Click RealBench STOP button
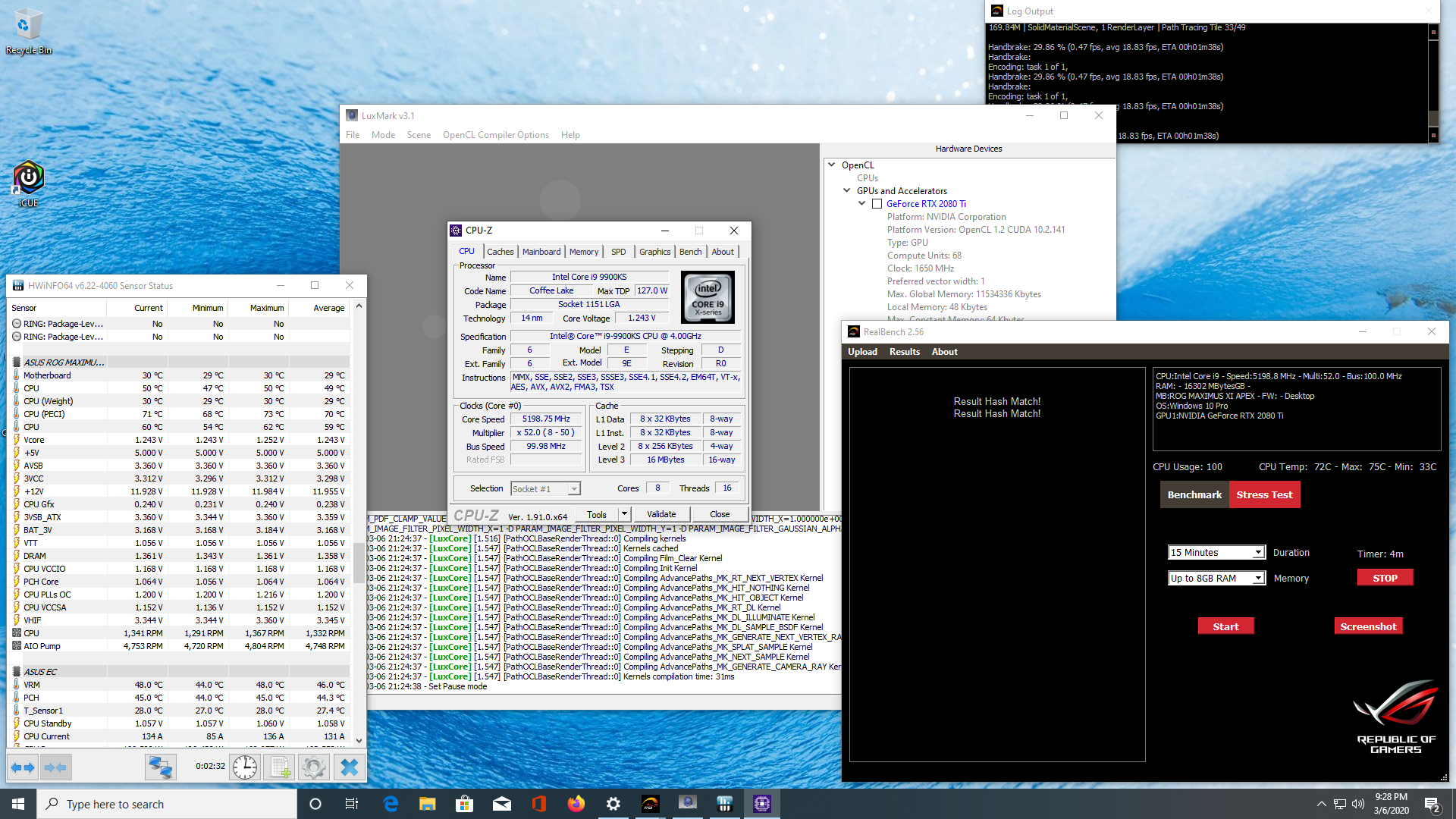1456x819 pixels. 1385,578
